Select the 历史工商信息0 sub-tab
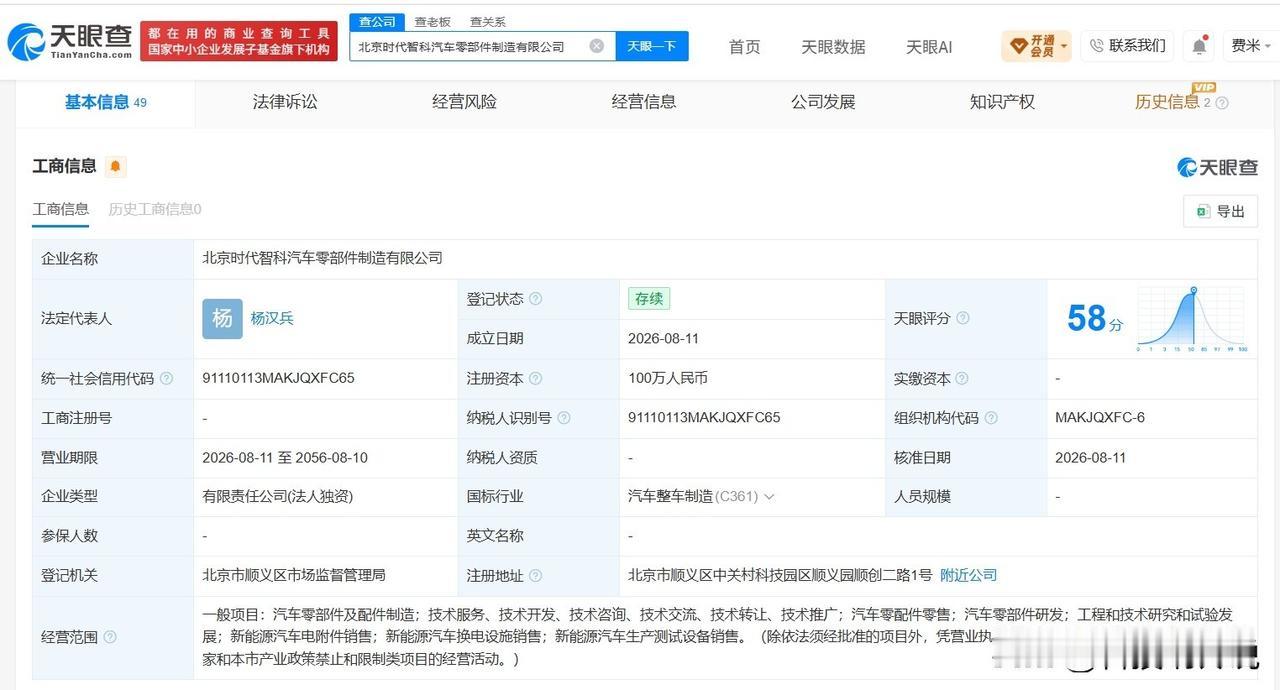1280x690 pixels. click(155, 209)
